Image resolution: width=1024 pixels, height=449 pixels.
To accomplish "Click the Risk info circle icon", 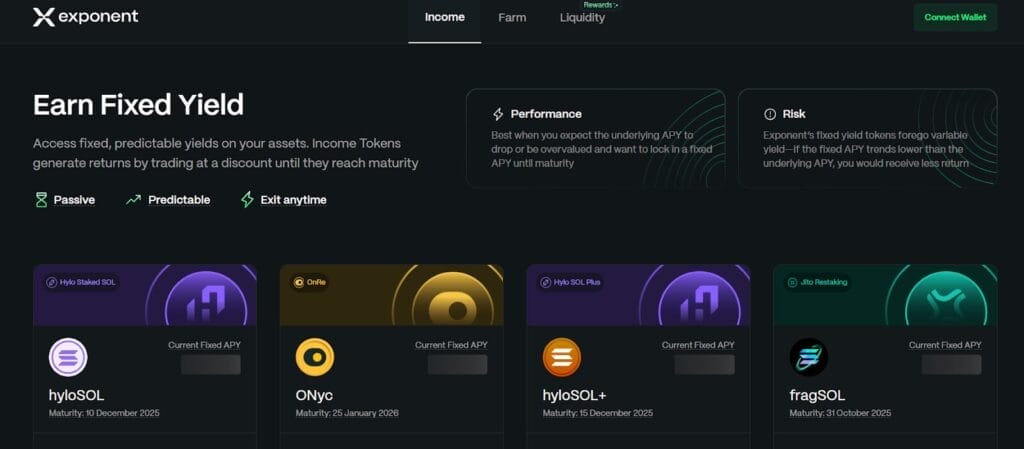I will tap(770, 114).
